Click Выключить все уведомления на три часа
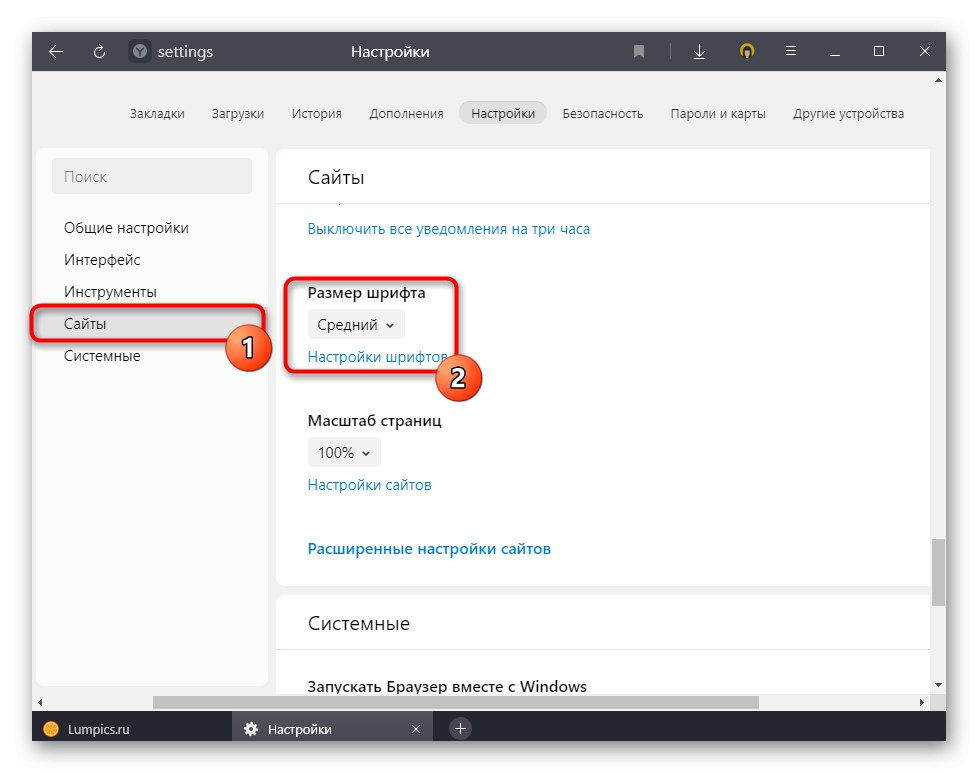The image size is (978, 773). pyautogui.click(x=449, y=228)
